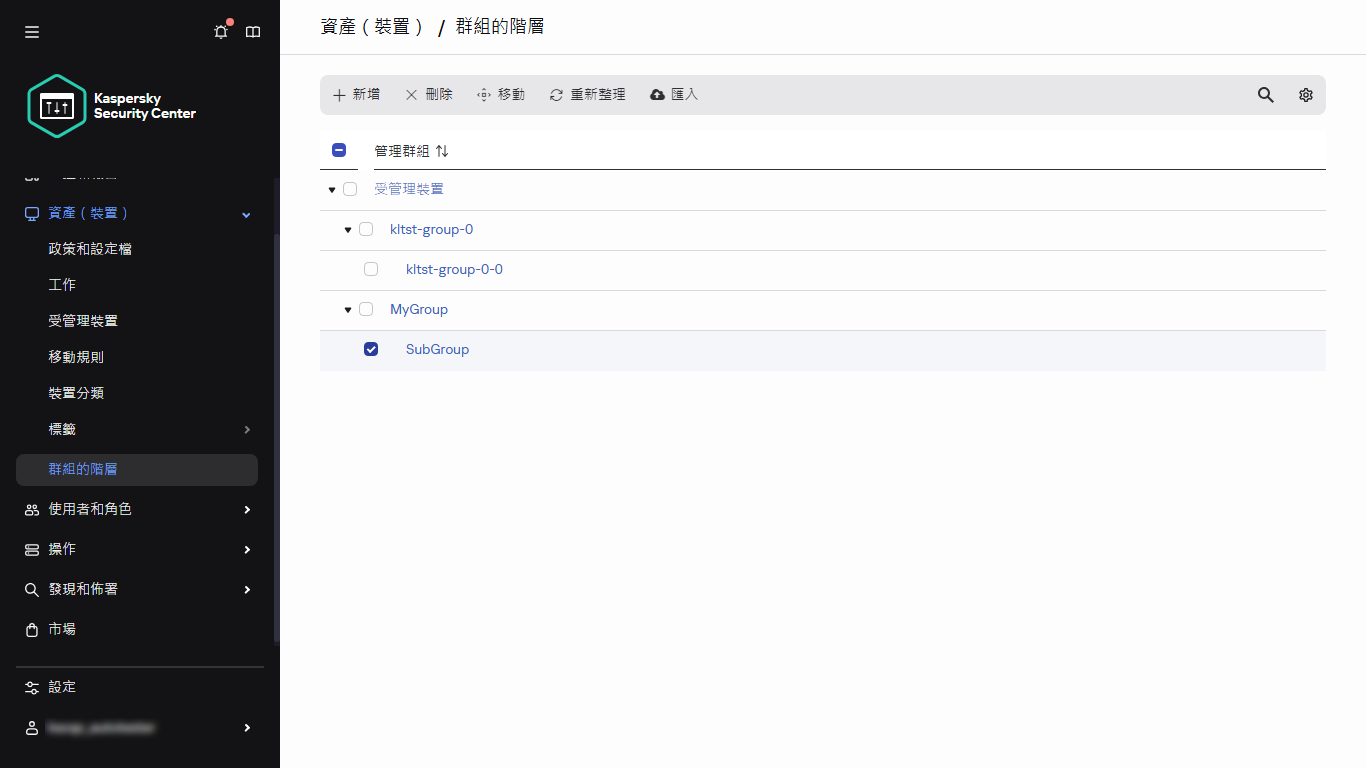Click the 管理群組 column sort arrows

[x=442, y=150]
